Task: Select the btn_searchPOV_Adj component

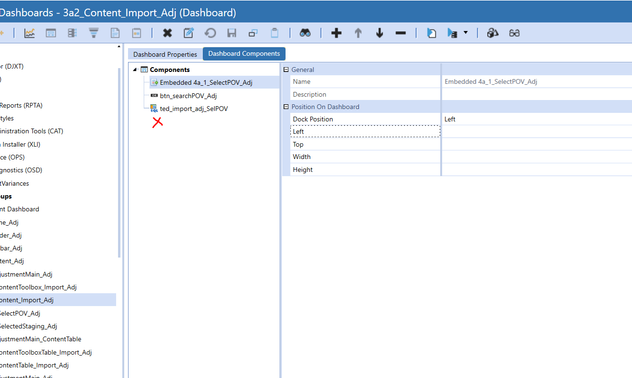Action: [188, 96]
